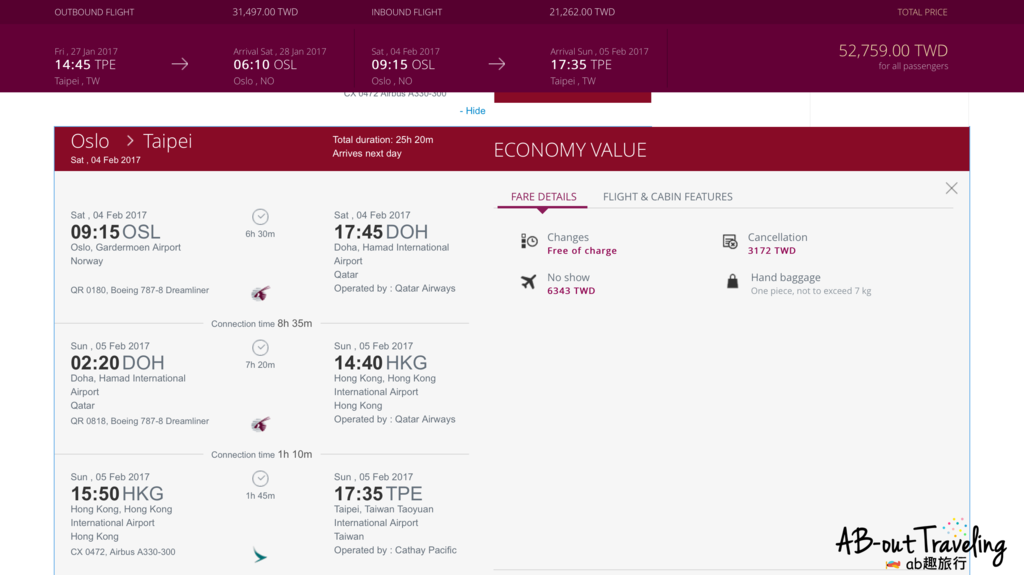Open the Fare Details tab
Image resolution: width=1024 pixels, height=575 pixels.
click(x=543, y=197)
